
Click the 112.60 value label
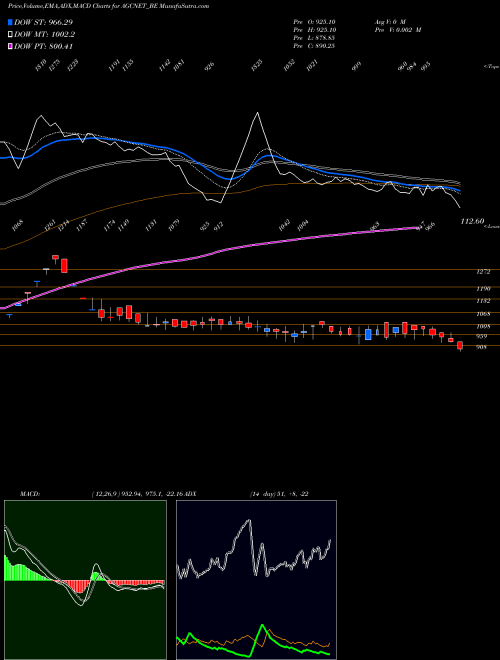point(472,221)
